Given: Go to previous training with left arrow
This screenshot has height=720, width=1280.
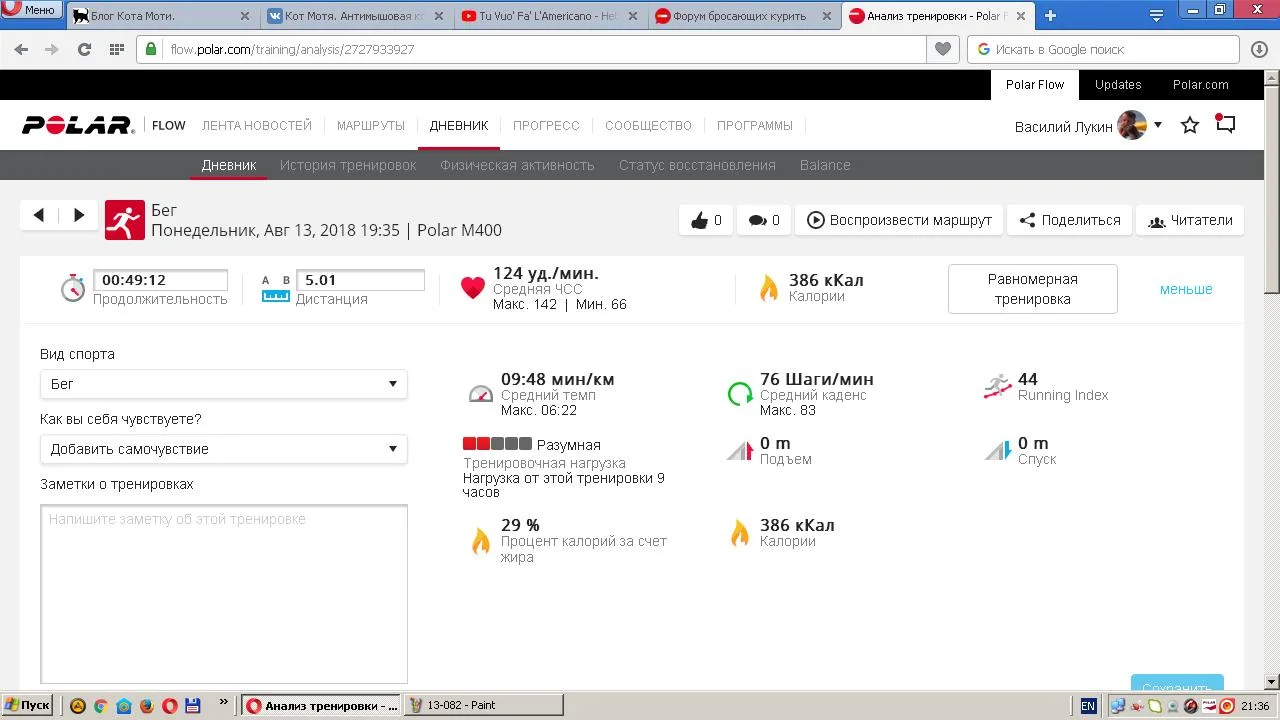Looking at the screenshot, I should pos(39,215).
